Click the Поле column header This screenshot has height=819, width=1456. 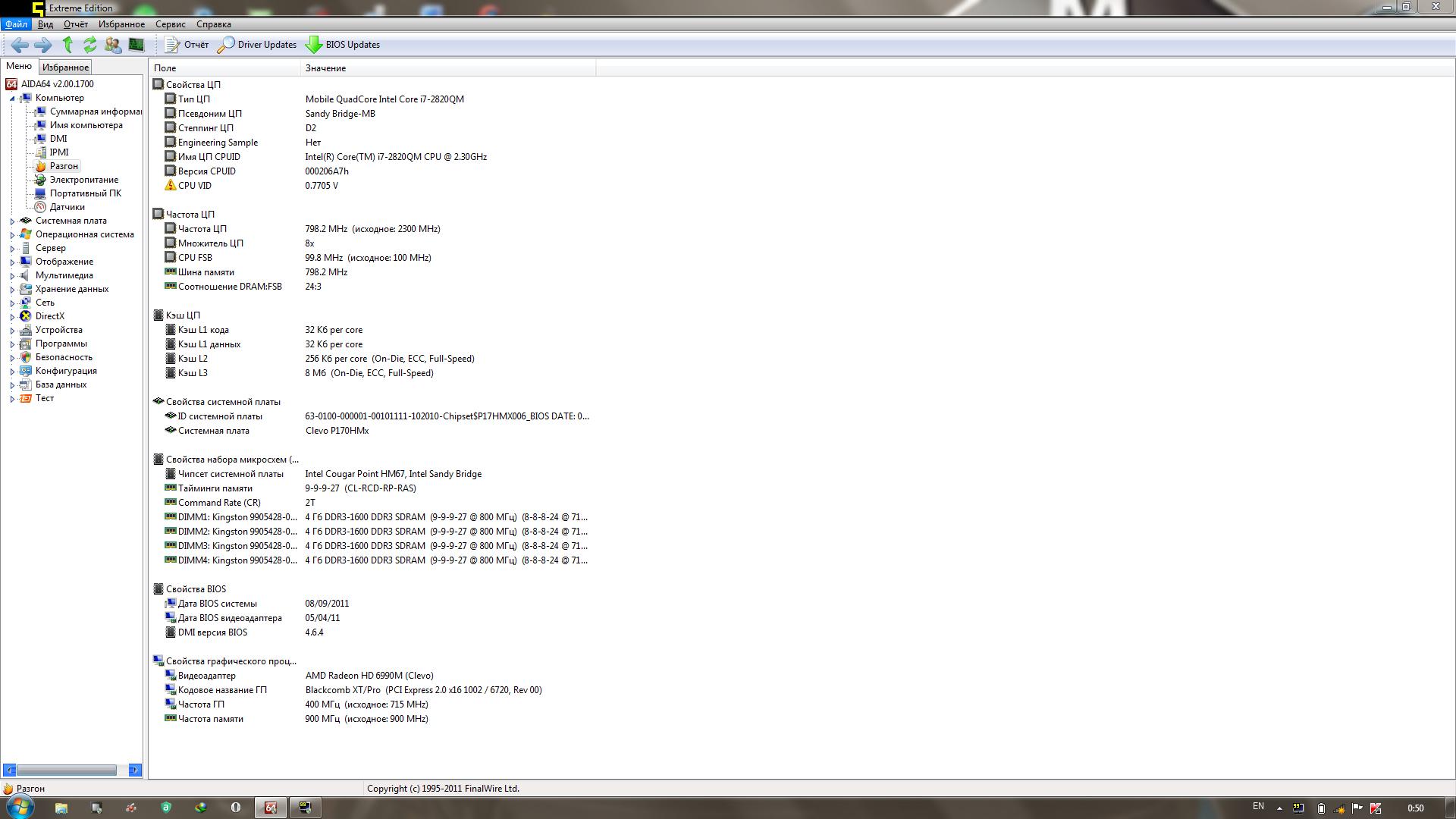point(225,68)
